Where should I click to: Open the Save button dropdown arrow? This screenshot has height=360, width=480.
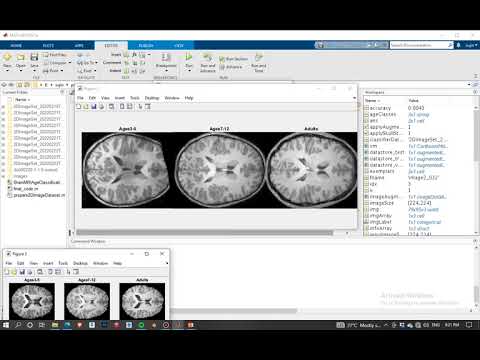[x=34, y=71]
